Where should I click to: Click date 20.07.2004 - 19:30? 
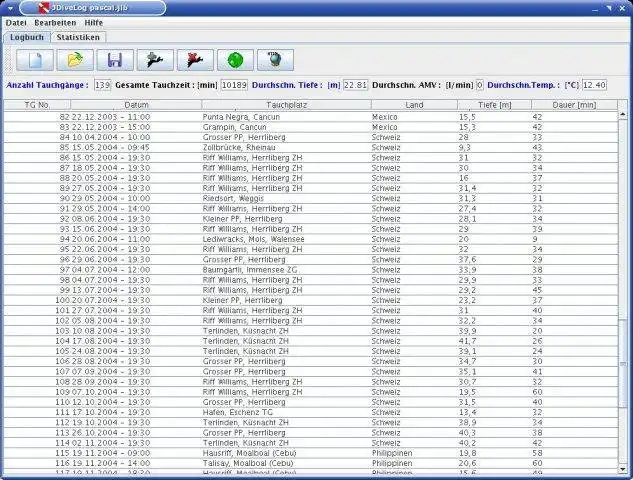point(111,300)
